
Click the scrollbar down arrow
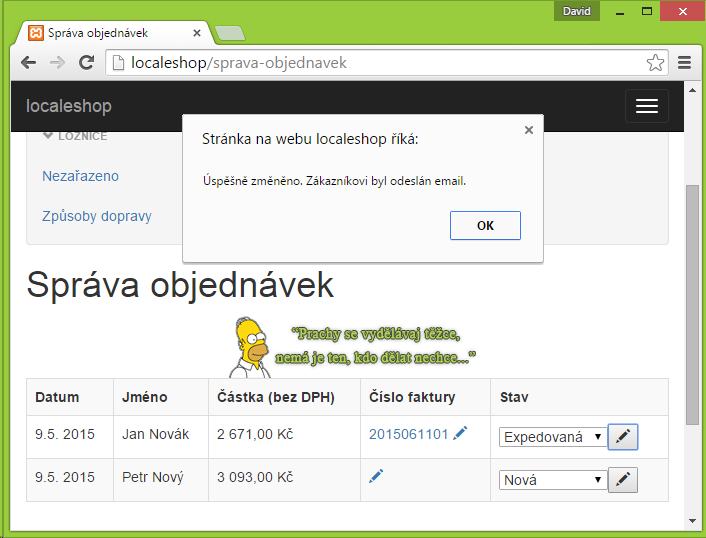[692, 521]
